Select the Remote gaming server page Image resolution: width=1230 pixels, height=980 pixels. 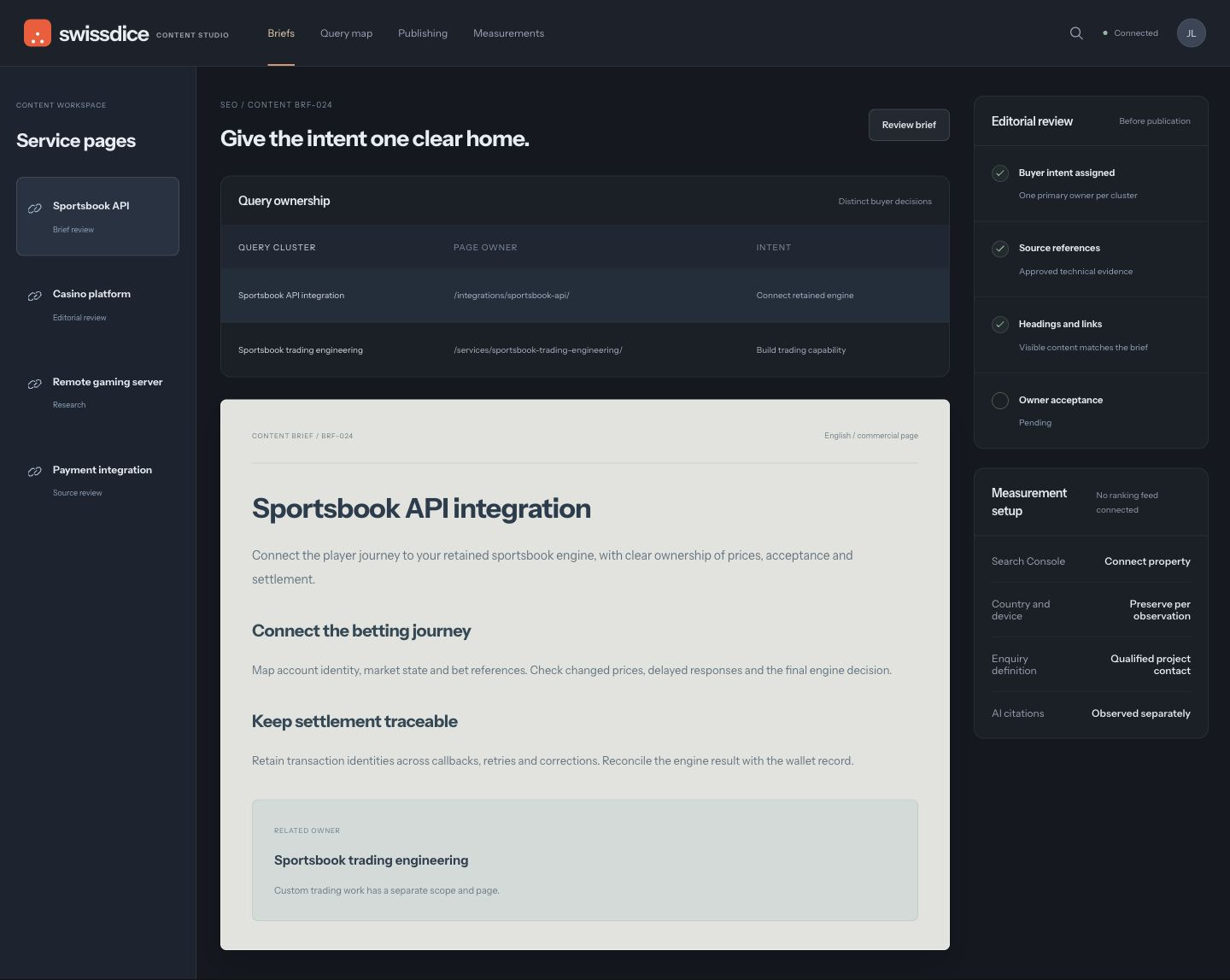pyautogui.click(x=97, y=392)
